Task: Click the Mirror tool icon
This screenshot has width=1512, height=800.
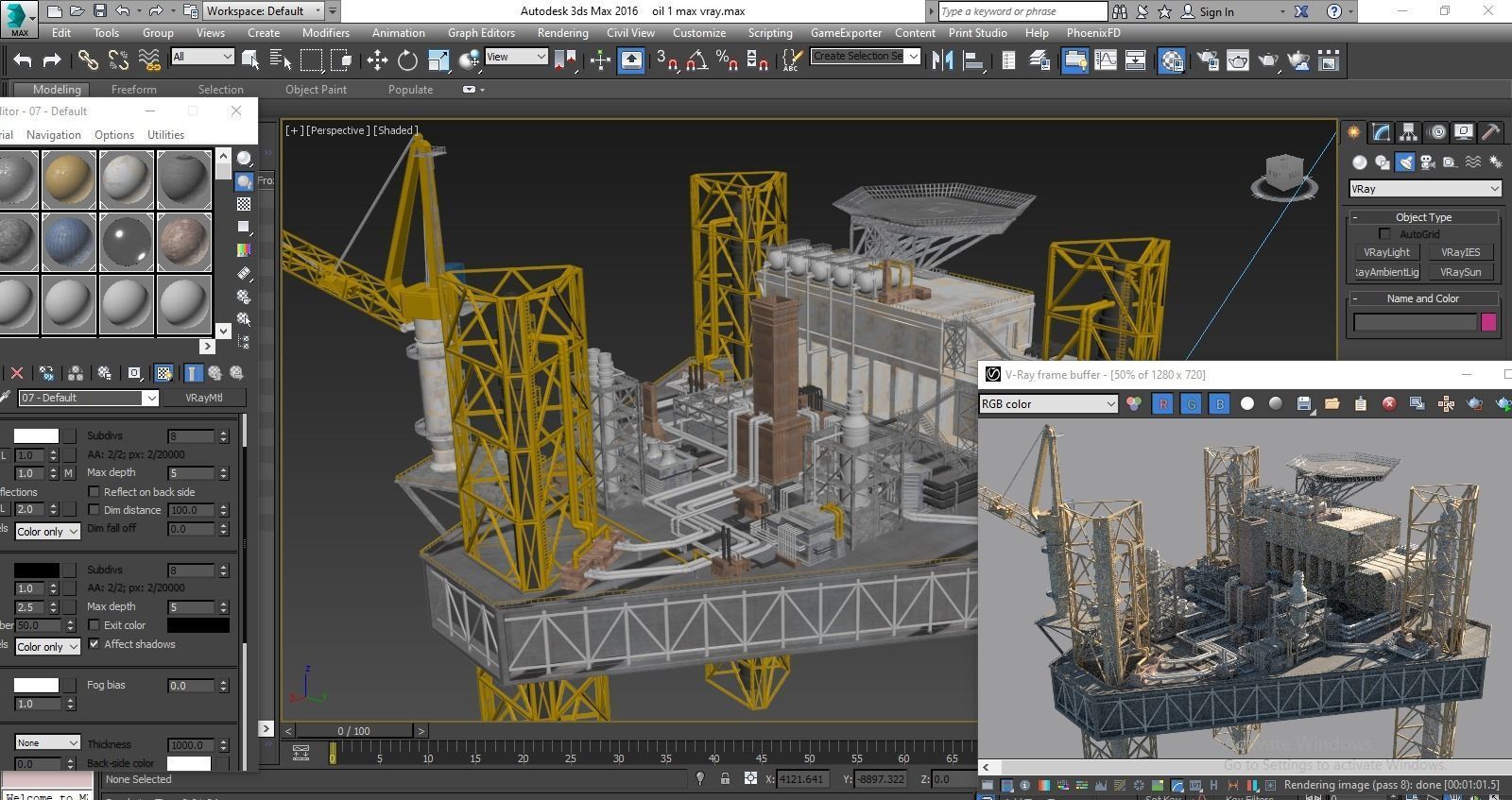Action: (x=942, y=60)
